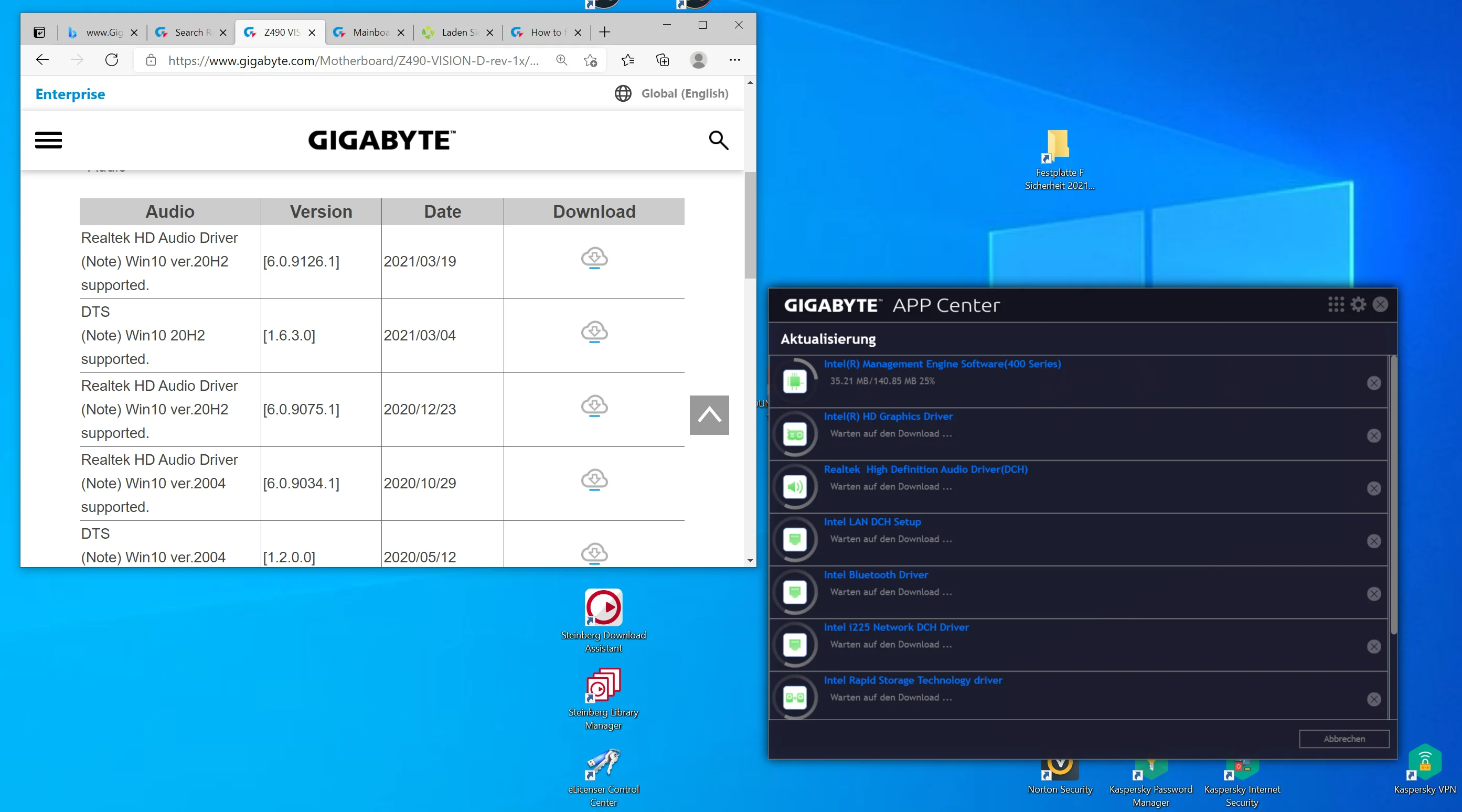Download Realtek HD Audio Driver 6.0.9075.1

594,407
